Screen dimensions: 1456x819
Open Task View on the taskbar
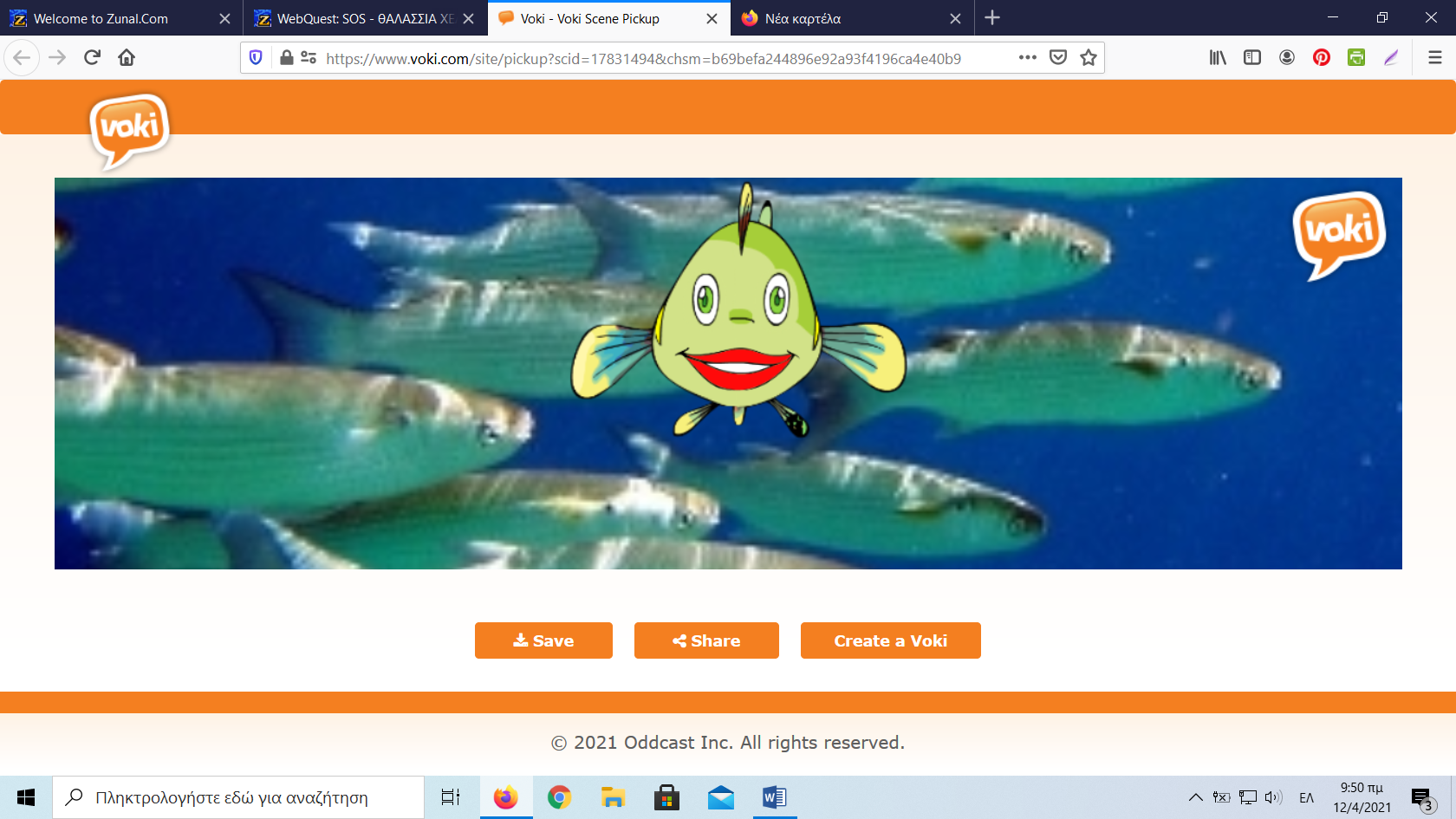[x=451, y=797]
